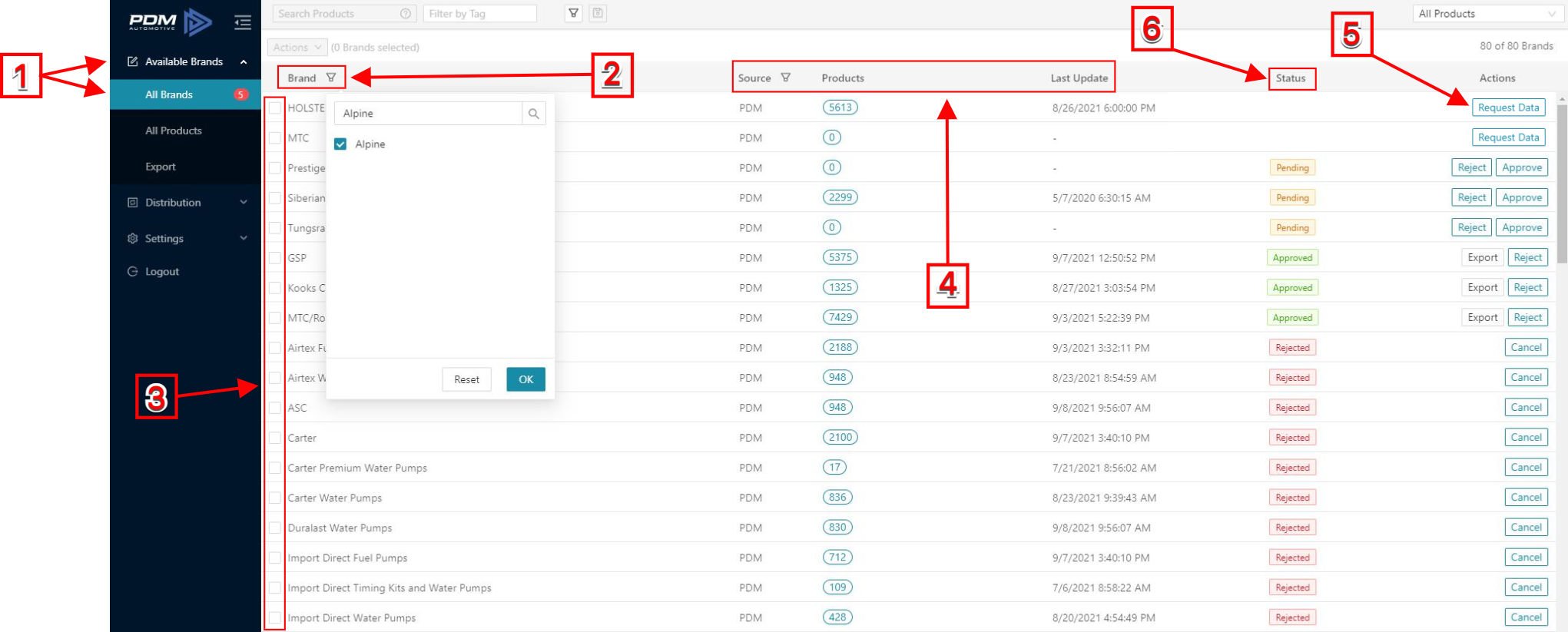Click the Available Brands edit icon
Image resolution: width=1568 pixels, height=632 pixels.
click(x=132, y=61)
